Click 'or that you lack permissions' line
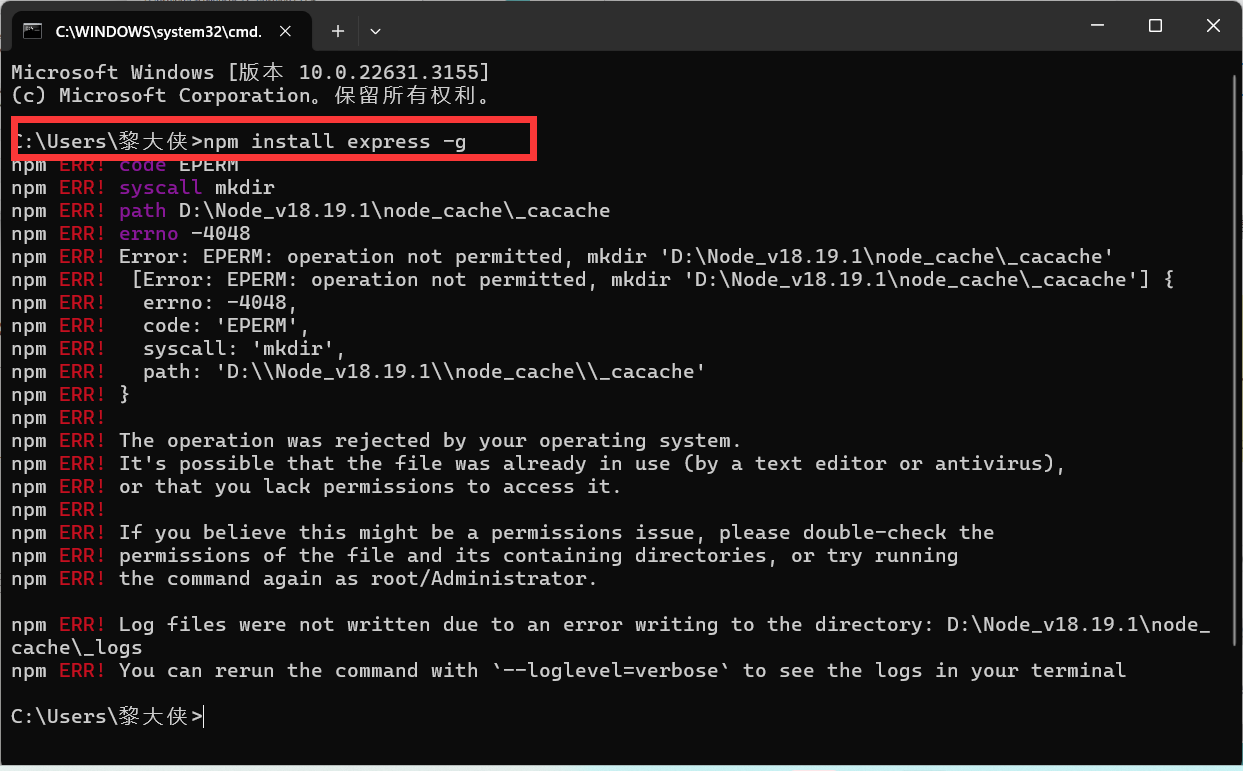The image size is (1243, 771). [x=317, y=486]
